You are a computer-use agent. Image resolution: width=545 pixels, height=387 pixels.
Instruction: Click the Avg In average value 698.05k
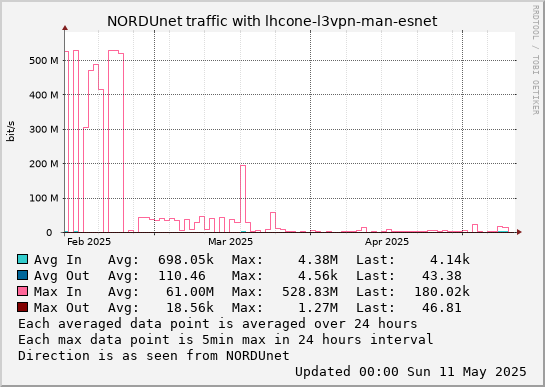pos(186,260)
